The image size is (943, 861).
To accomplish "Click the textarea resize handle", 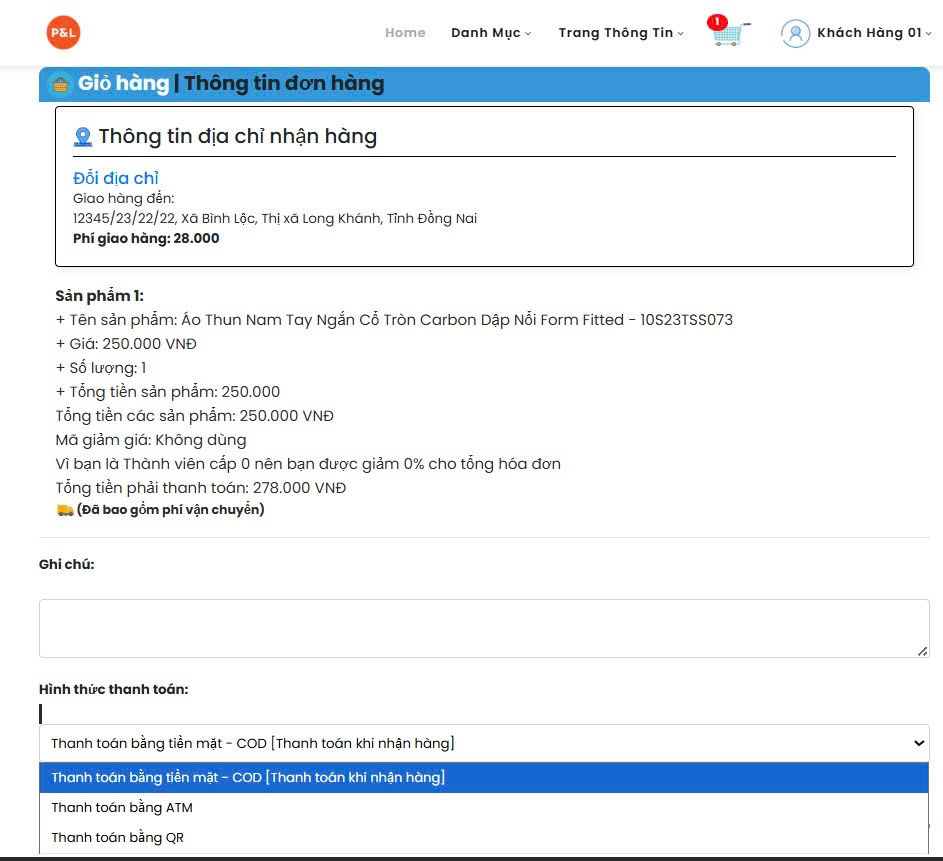I will pyautogui.click(x=923, y=653).
